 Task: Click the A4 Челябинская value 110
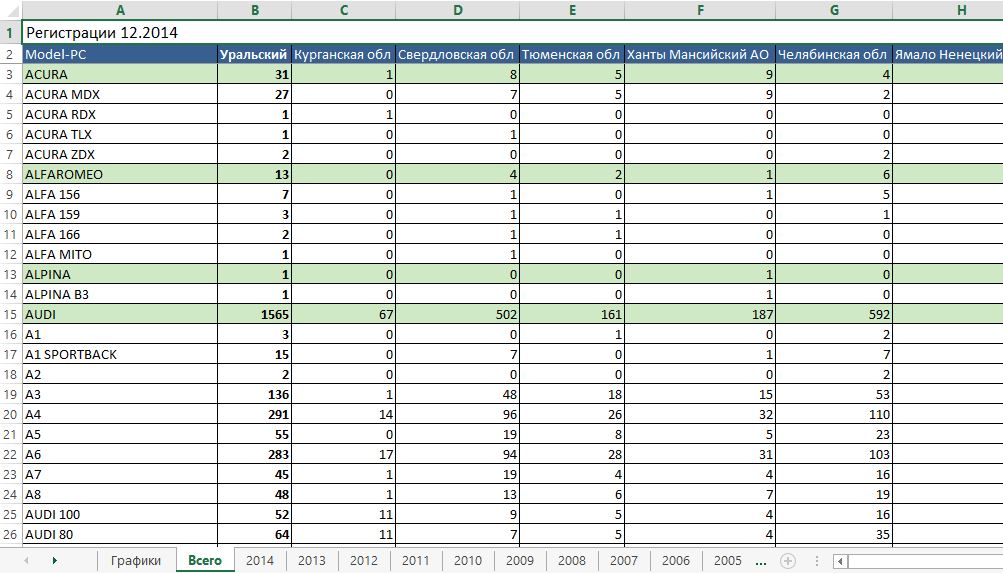tap(834, 414)
